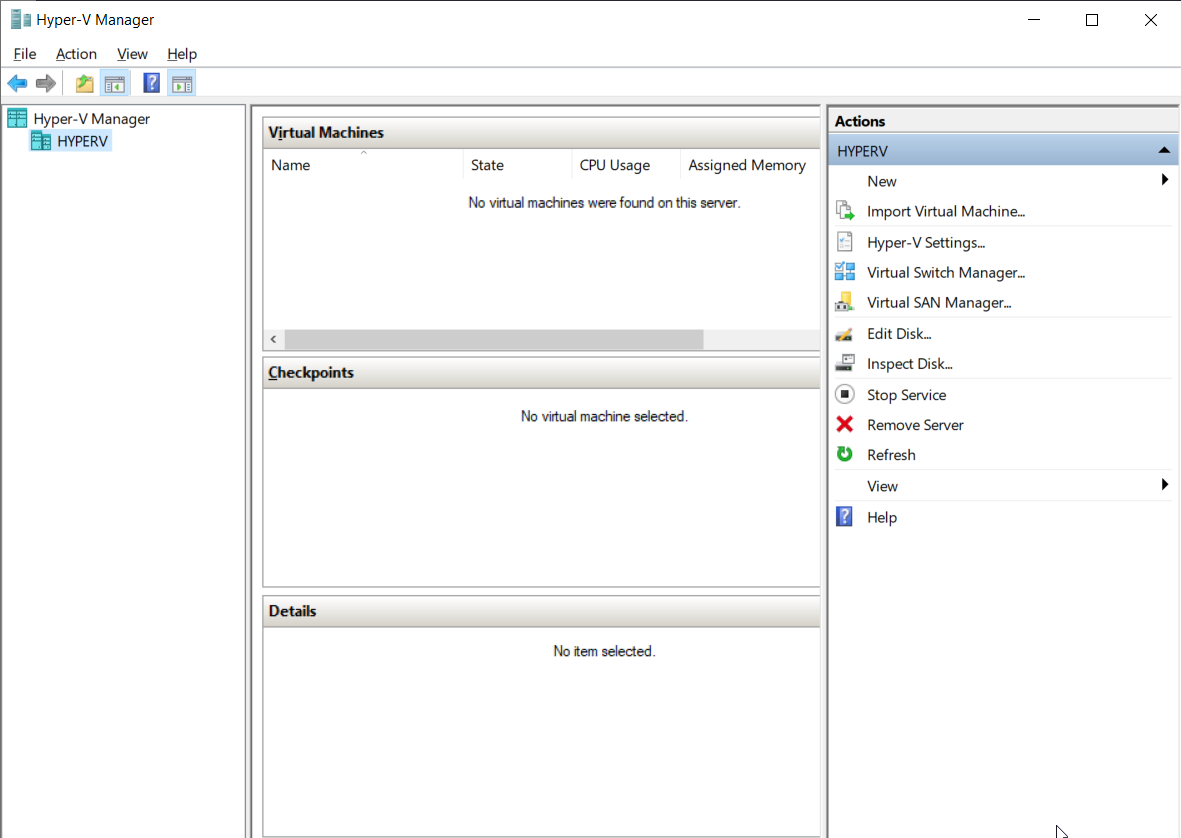The width and height of the screenshot is (1181, 838).
Task: Open Hyper-V Settings
Action: 925,242
